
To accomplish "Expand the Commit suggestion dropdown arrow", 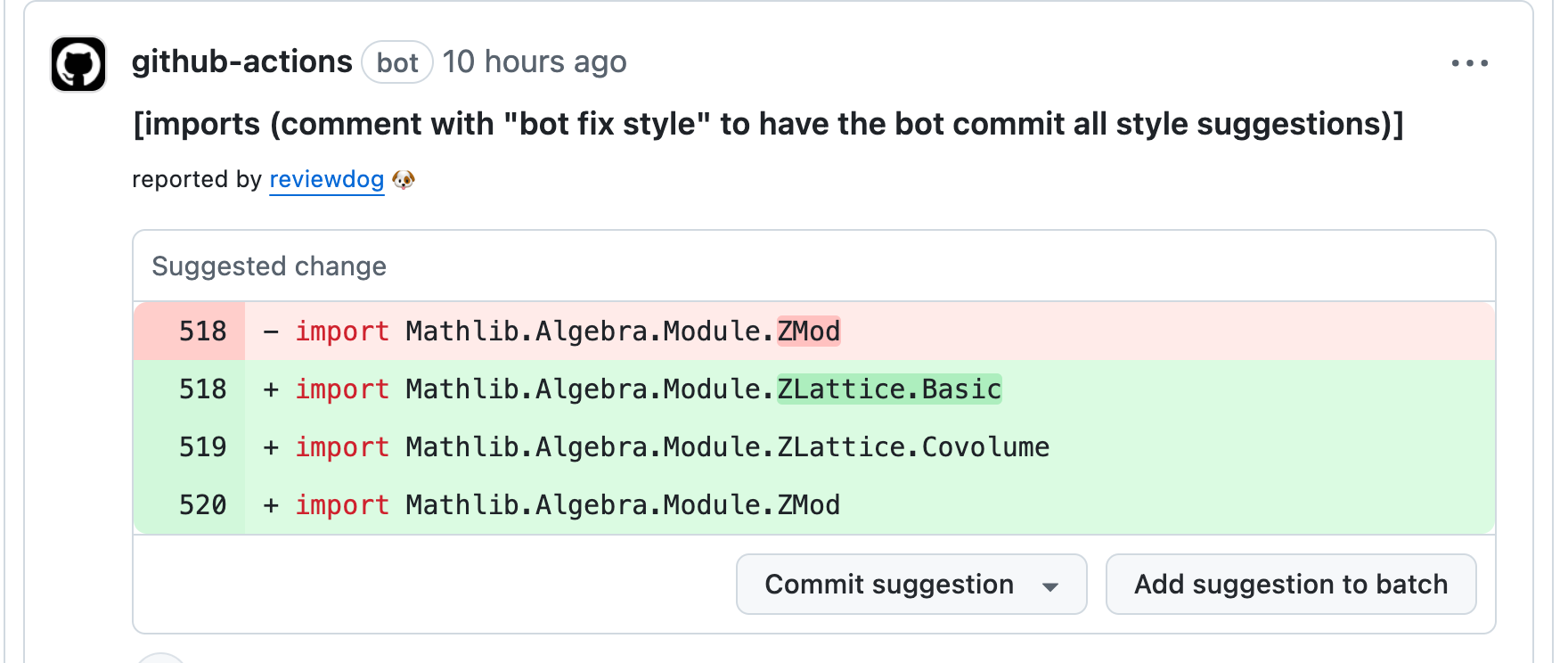I will click(x=1050, y=586).
